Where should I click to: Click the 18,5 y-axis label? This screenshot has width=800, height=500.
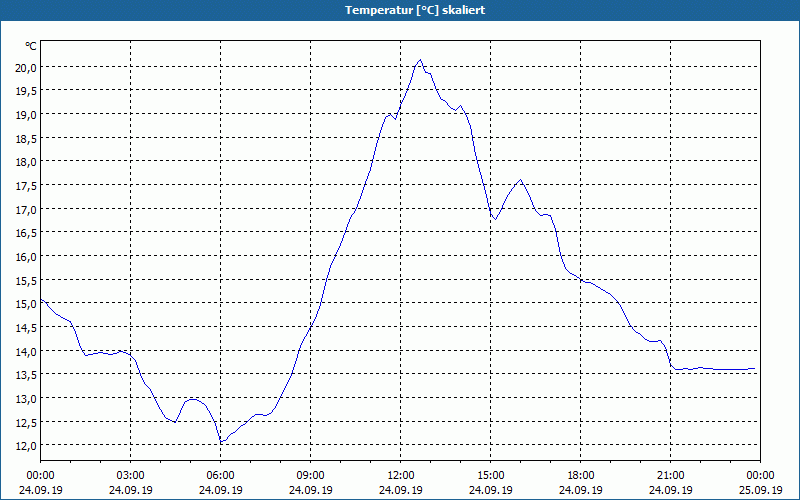tap(27, 138)
